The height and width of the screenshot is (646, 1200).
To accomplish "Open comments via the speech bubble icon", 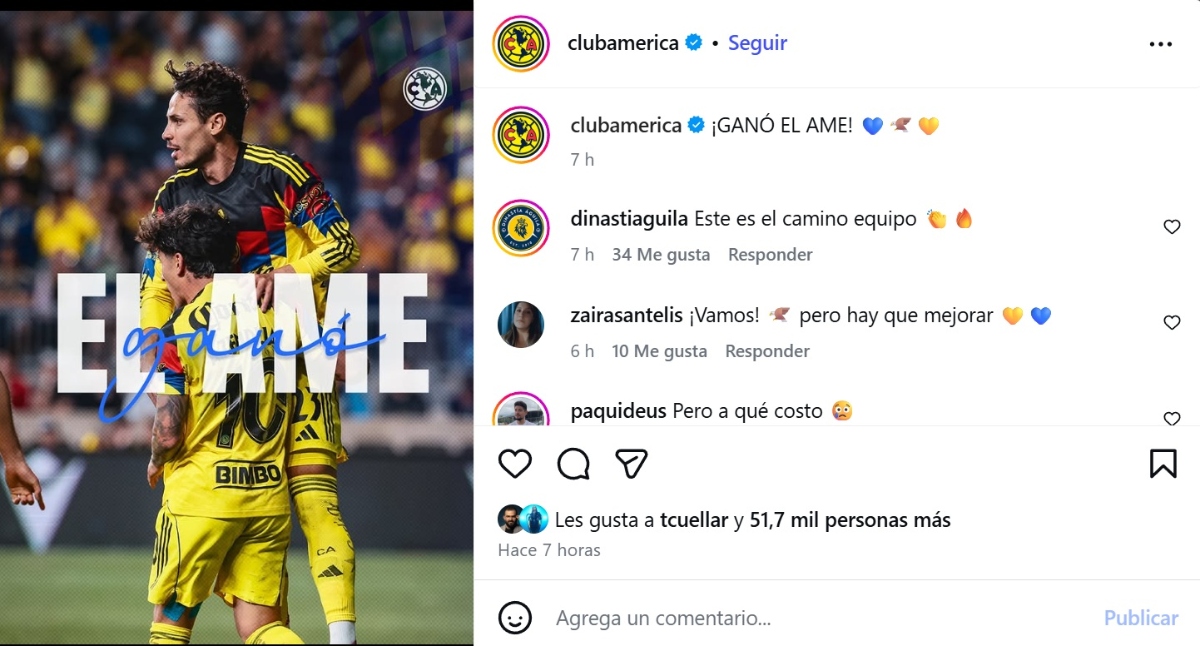I will coord(574,463).
